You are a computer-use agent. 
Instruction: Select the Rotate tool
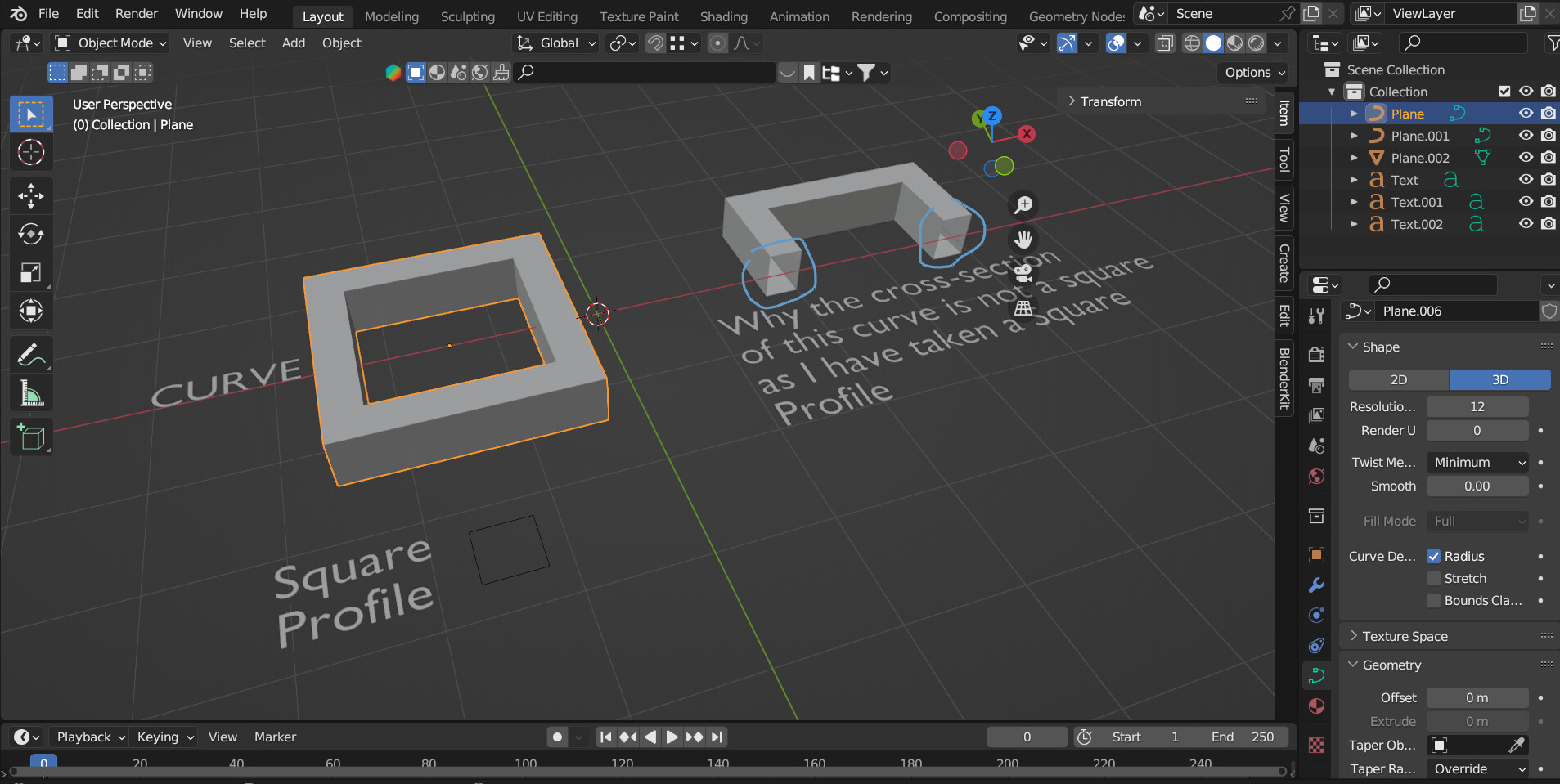(31, 234)
